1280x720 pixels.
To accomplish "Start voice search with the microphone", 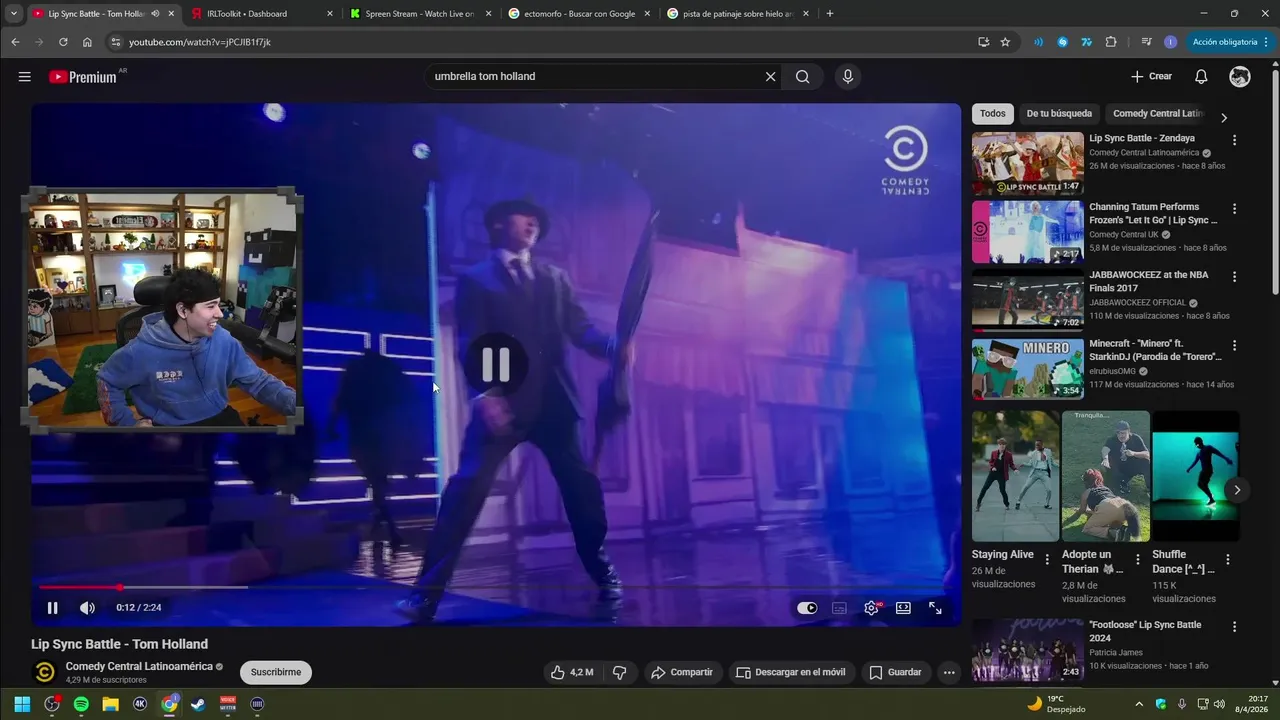I will 848,77.
